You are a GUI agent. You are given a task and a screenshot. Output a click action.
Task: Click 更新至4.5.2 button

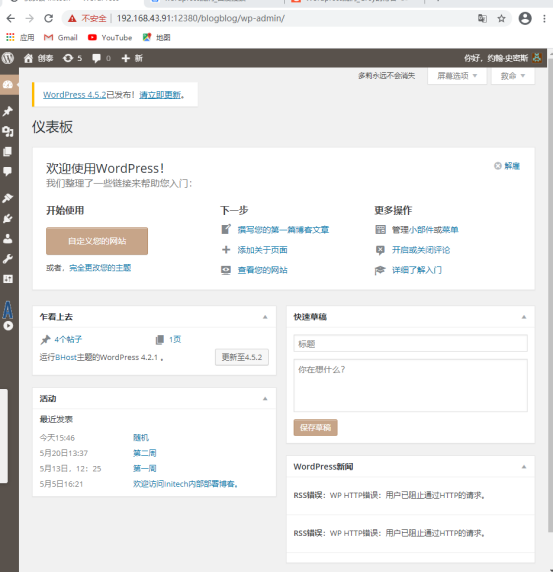[242, 357]
